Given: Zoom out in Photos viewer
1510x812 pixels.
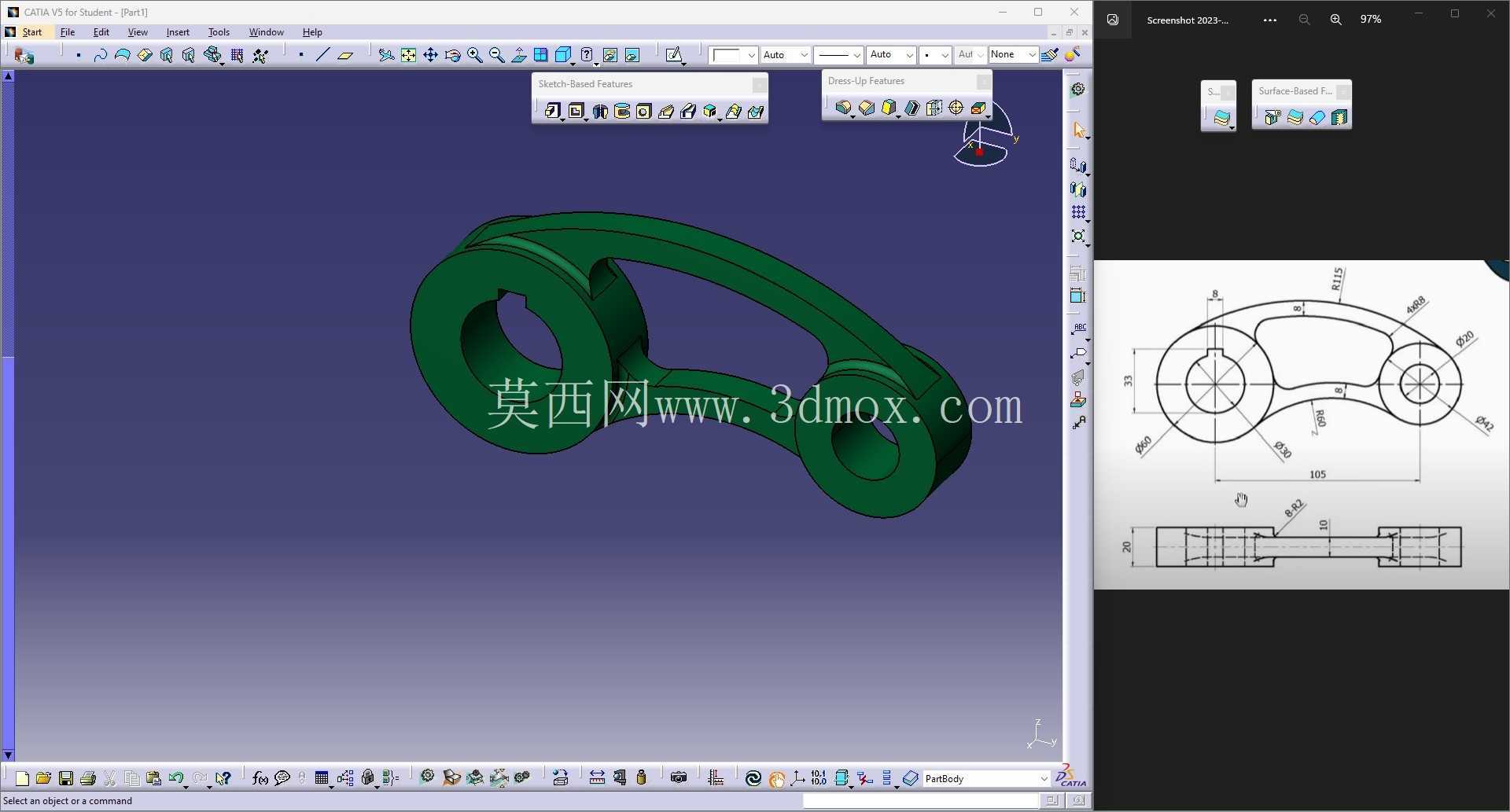Looking at the screenshot, I should [1304, 20].
